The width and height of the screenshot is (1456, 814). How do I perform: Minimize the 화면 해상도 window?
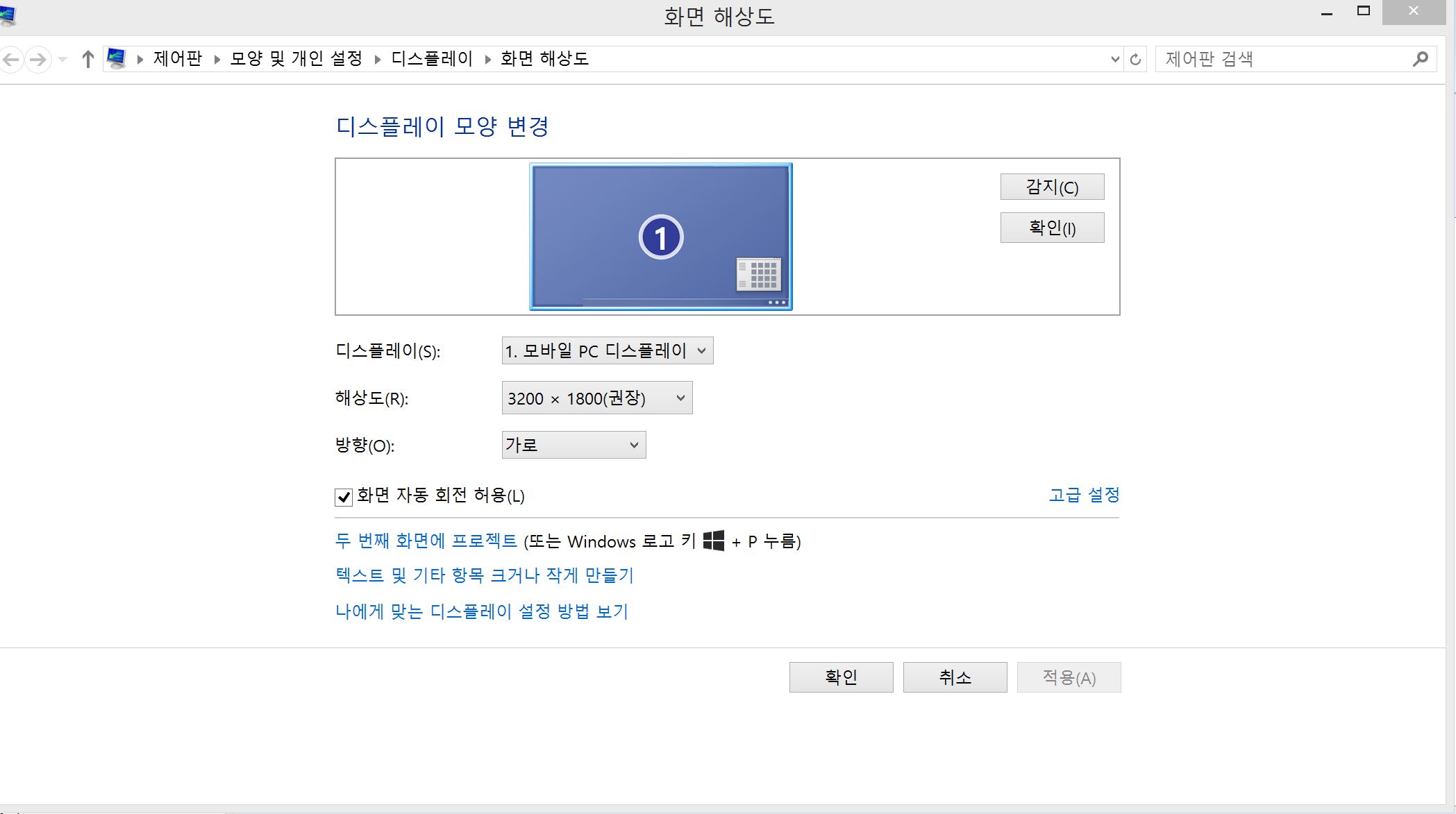[1327, 13]
